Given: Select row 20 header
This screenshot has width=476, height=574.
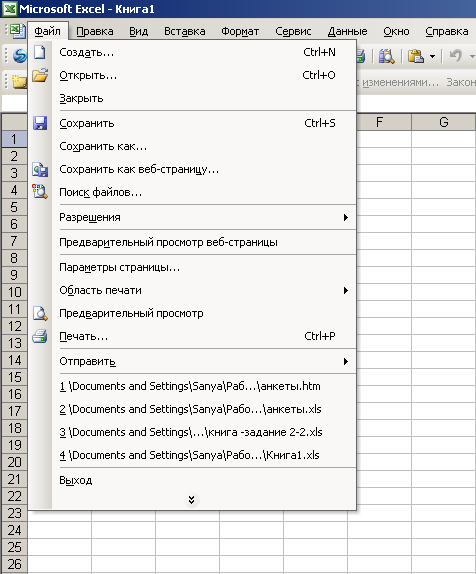Looking at the screenshot, I should tap(14, 462).
